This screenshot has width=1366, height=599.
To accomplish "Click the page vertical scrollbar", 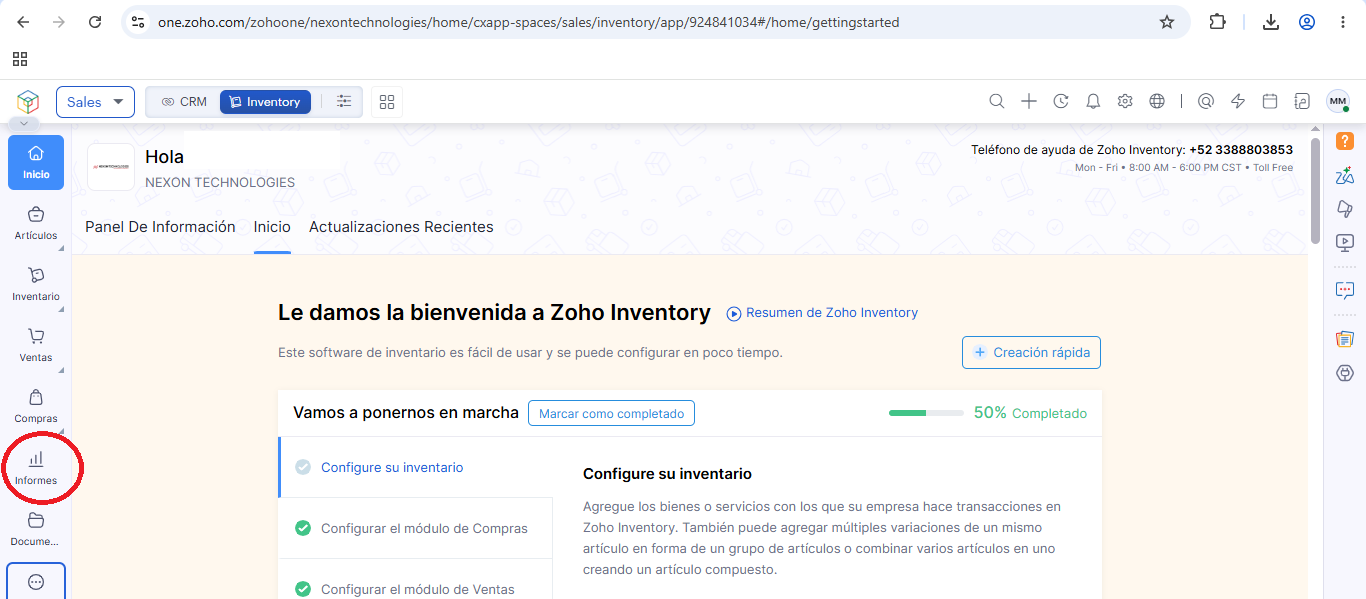I will (1315, 190).
